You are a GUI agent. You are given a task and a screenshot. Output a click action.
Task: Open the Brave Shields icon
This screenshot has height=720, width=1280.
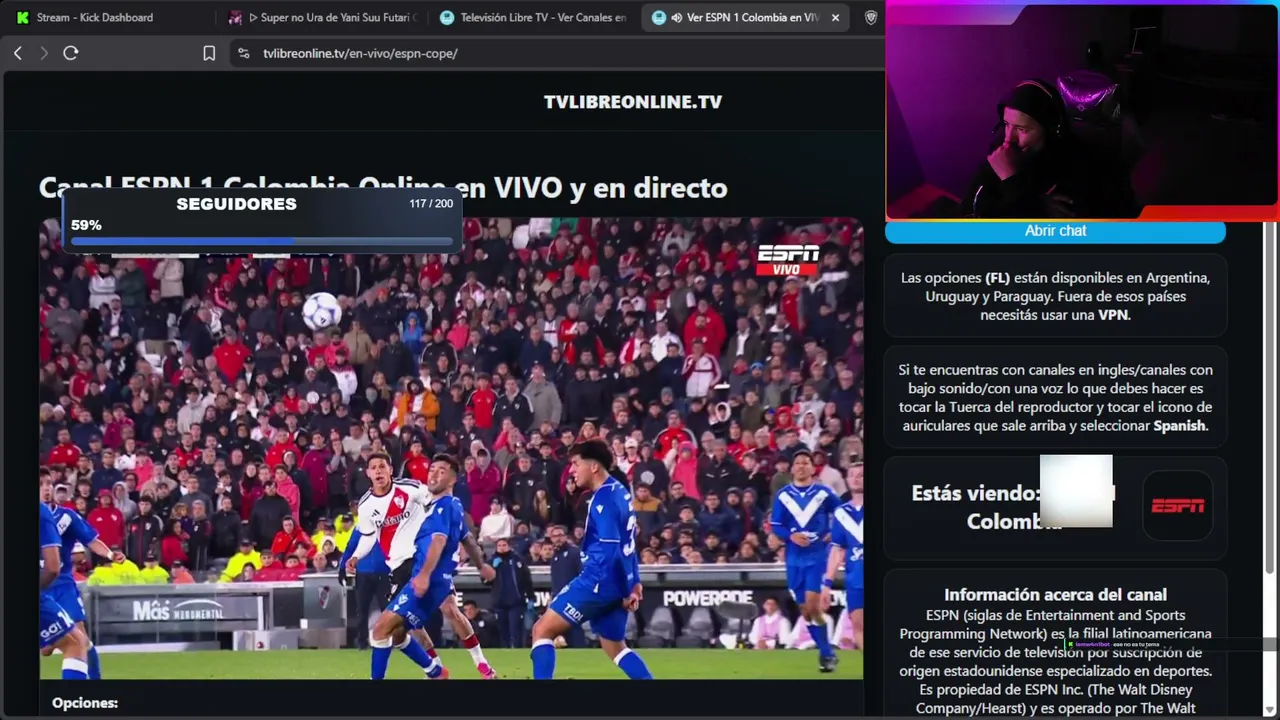[x=871, y=17]
